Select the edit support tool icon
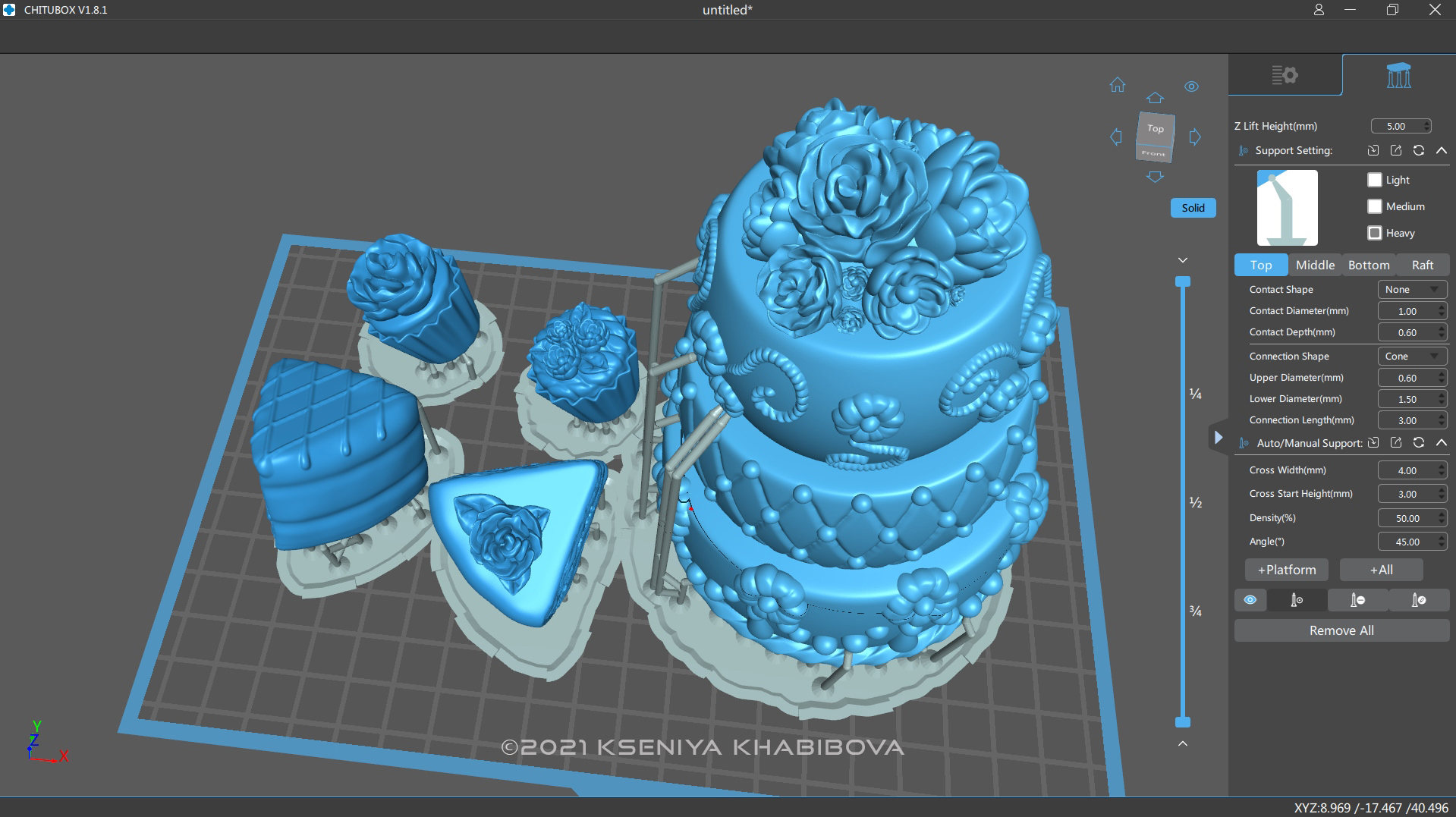 coord(1419,600)
